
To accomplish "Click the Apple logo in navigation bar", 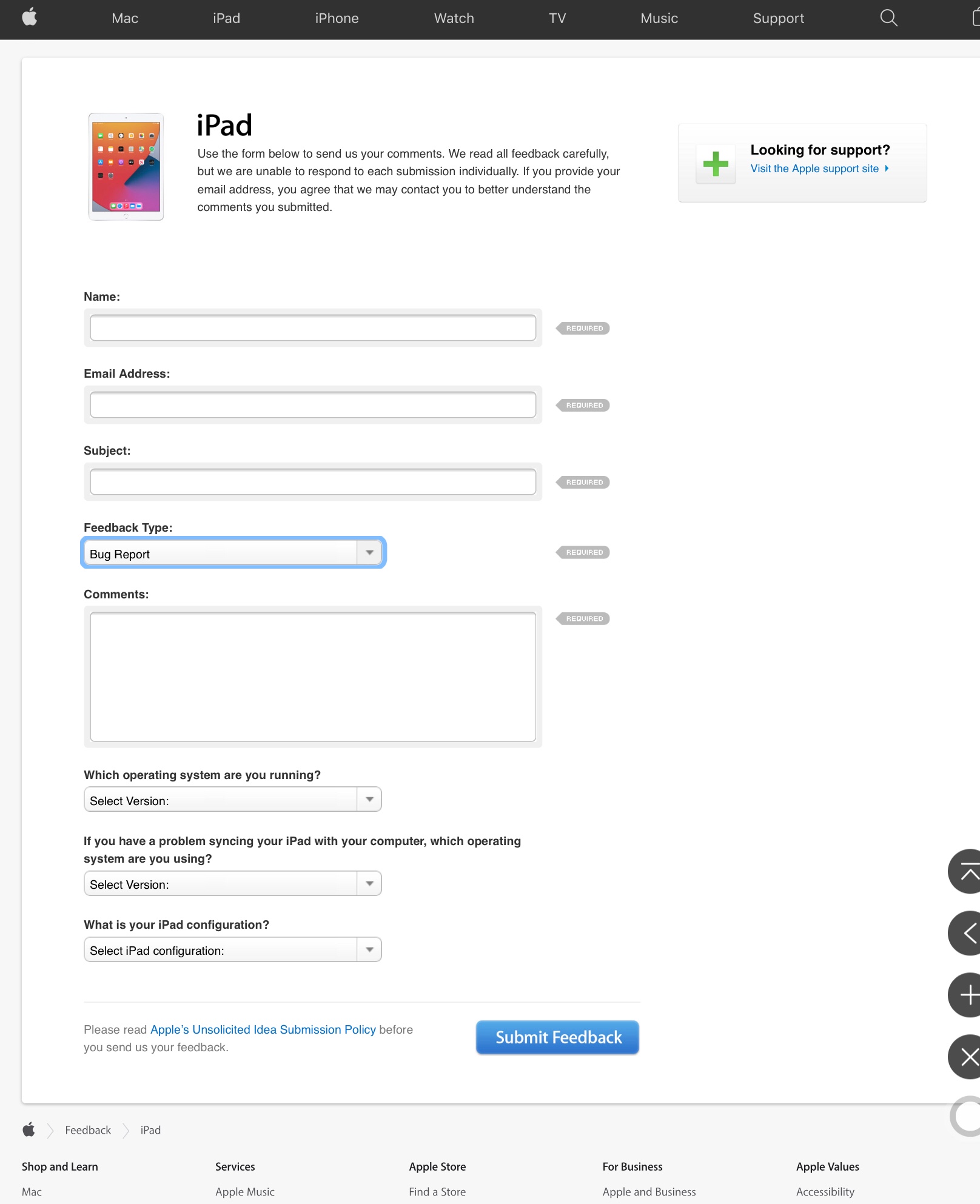I will (29, 18).
